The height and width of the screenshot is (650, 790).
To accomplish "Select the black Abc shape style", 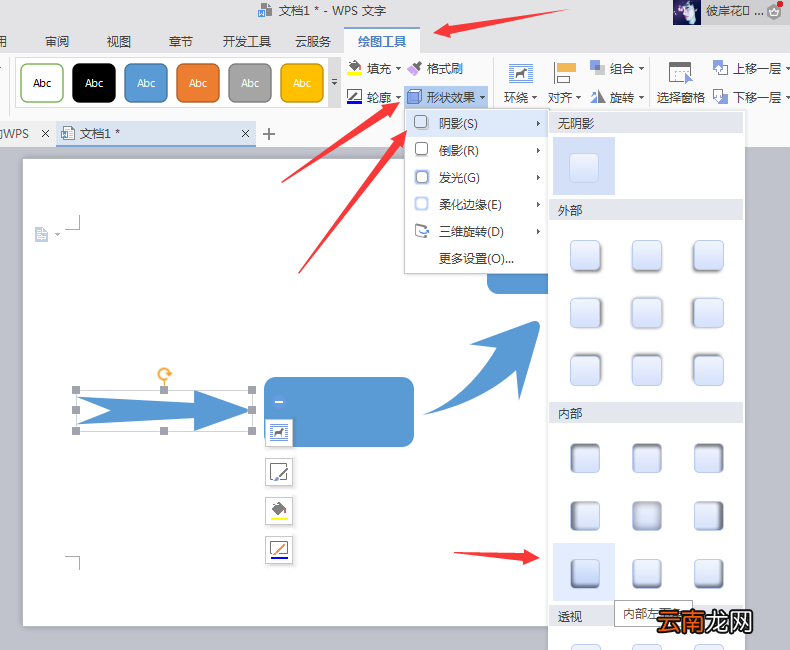I will coord(94,83).
